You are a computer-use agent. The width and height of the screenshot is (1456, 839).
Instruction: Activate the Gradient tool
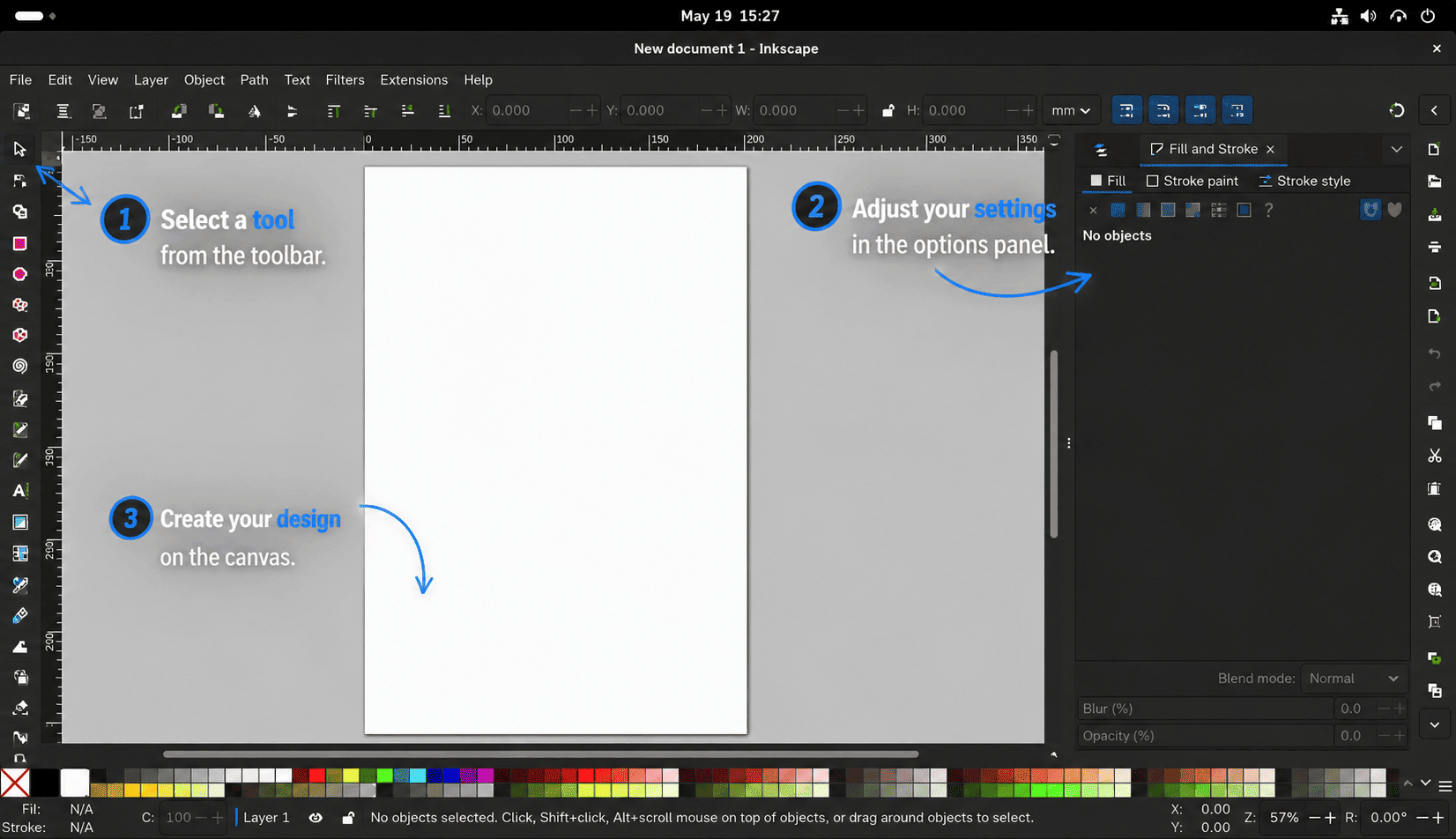[19, 523]
